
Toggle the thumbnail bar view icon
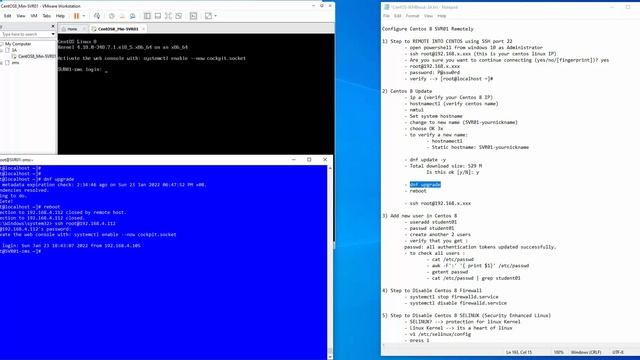[158, 16]
